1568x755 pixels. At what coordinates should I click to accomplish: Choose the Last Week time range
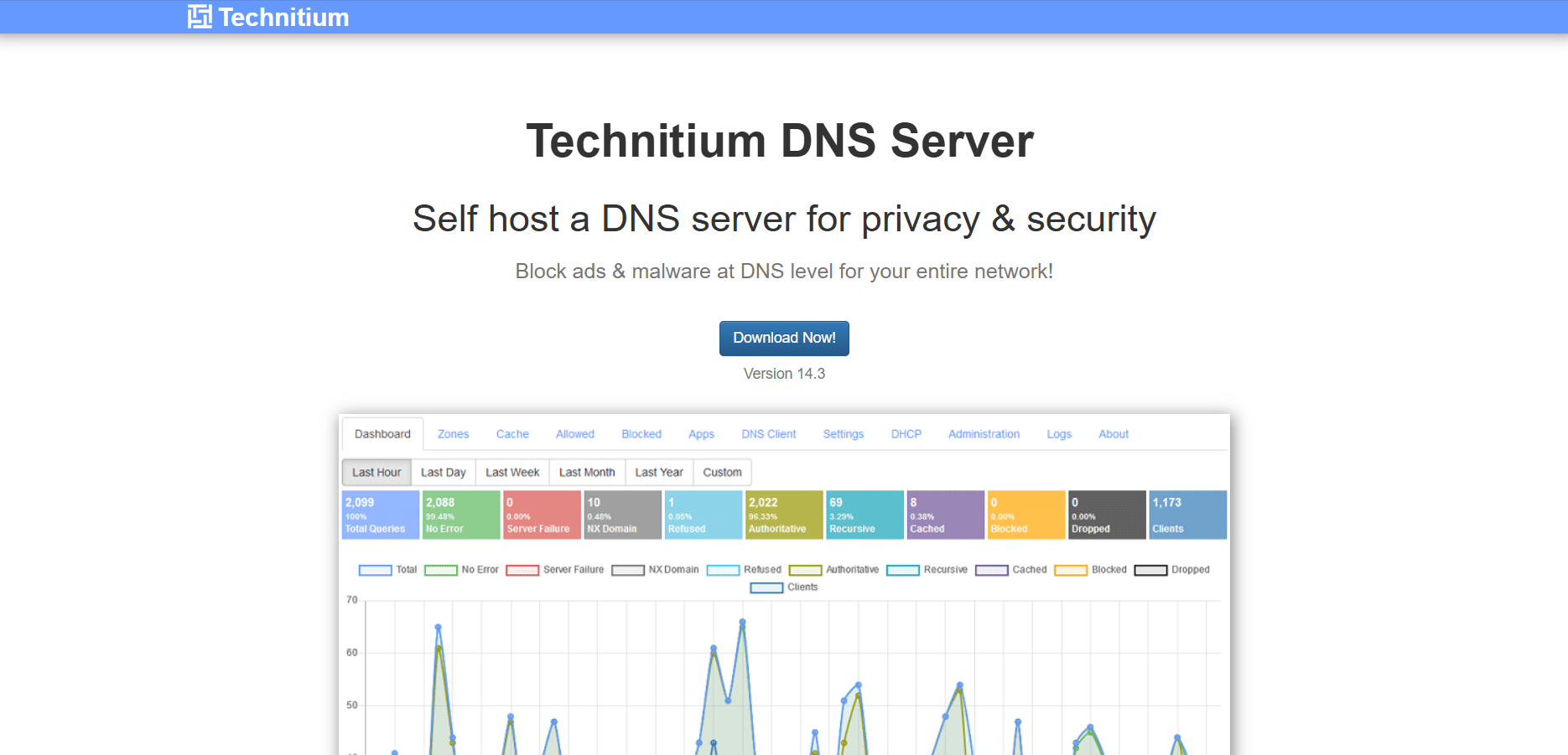[512, 473]
